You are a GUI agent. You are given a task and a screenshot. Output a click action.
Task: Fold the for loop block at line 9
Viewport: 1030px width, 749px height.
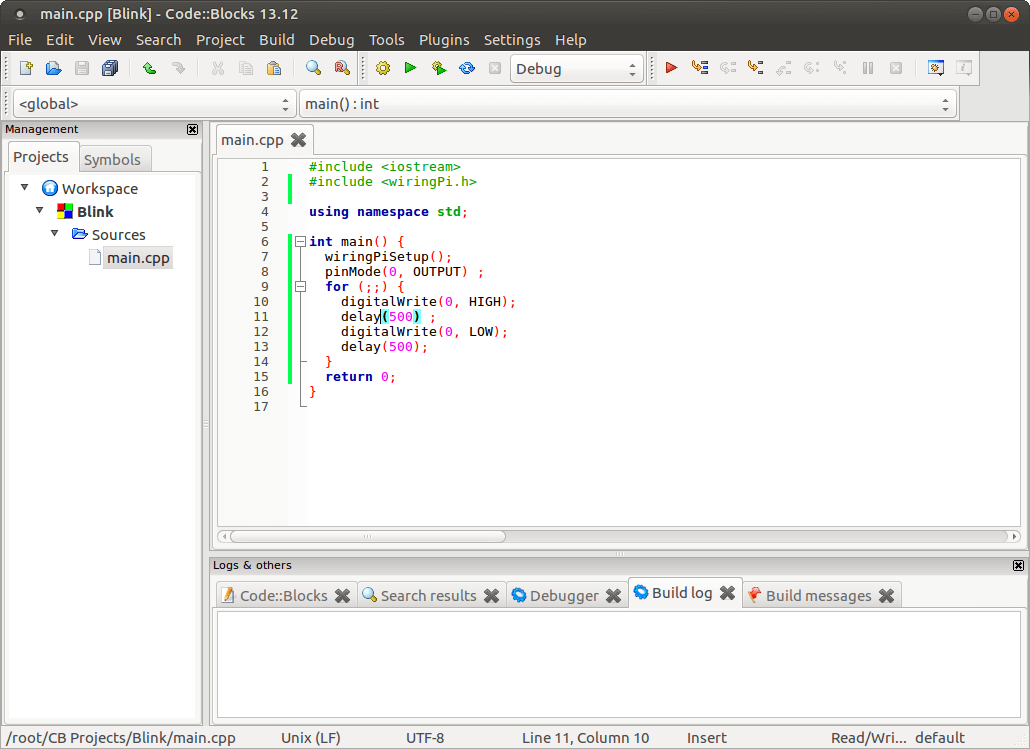(300, 286)
